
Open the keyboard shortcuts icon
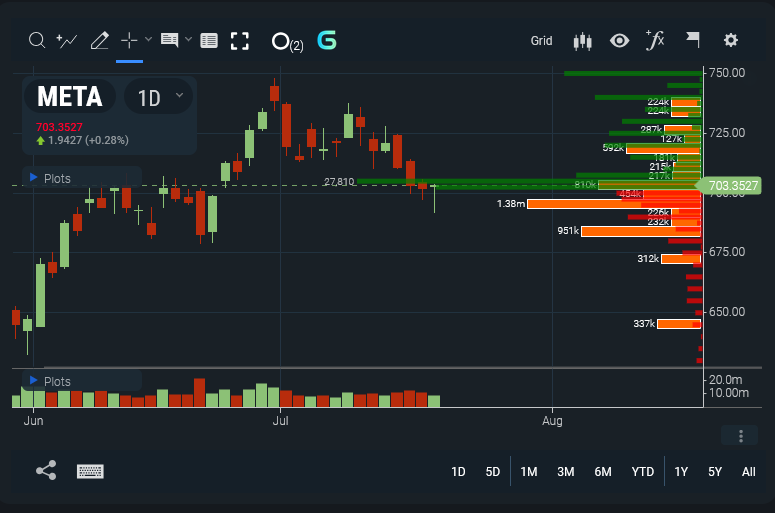[90, 471]
